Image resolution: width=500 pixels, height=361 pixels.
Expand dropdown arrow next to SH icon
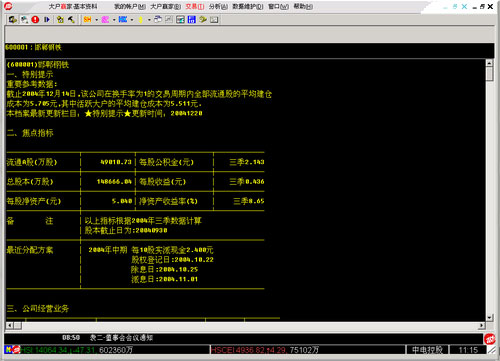96,20
